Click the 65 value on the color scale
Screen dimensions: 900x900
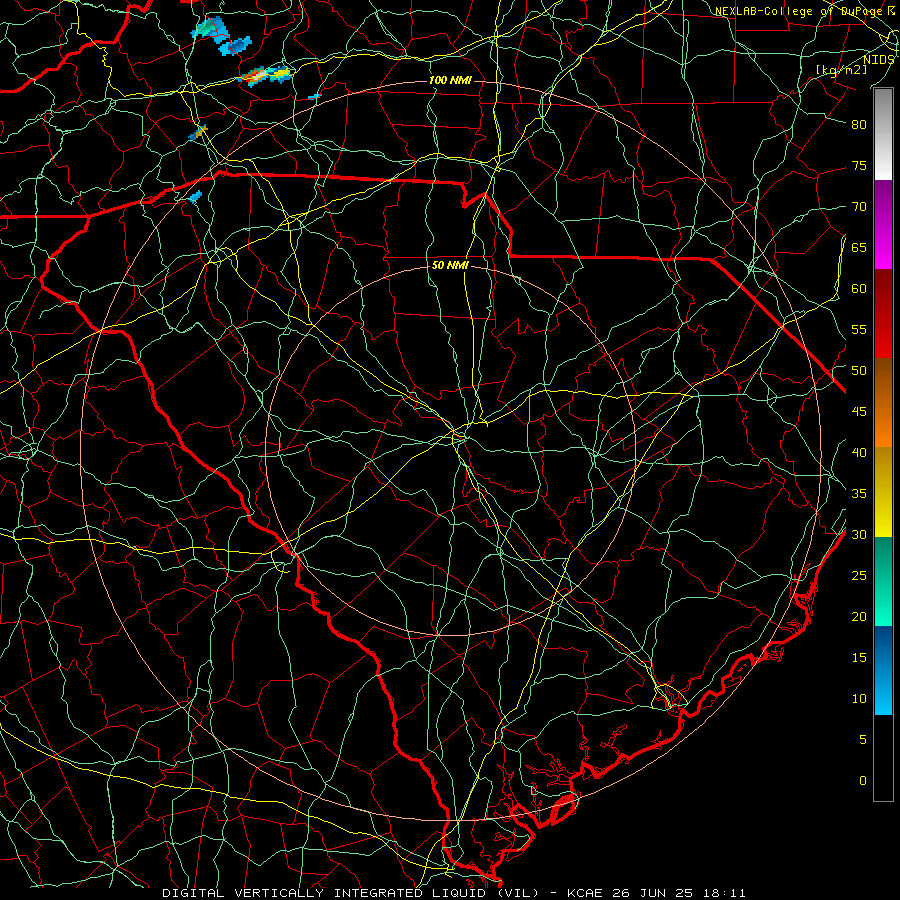point(859,248)
